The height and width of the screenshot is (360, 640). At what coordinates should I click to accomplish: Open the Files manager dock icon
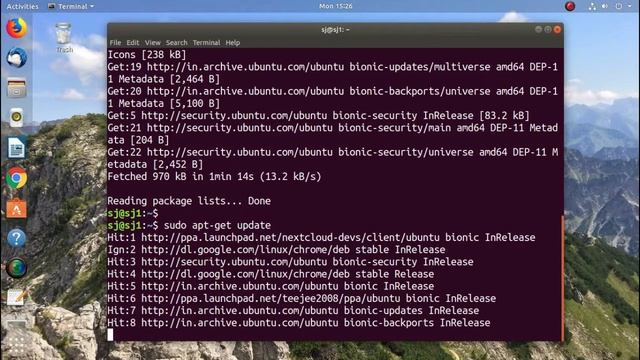coord(16,88)
